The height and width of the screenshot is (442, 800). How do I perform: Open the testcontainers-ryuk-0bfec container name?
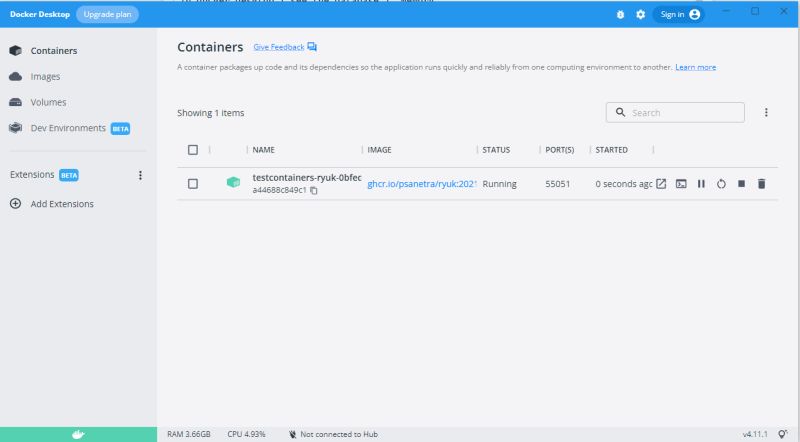(307, 178)
